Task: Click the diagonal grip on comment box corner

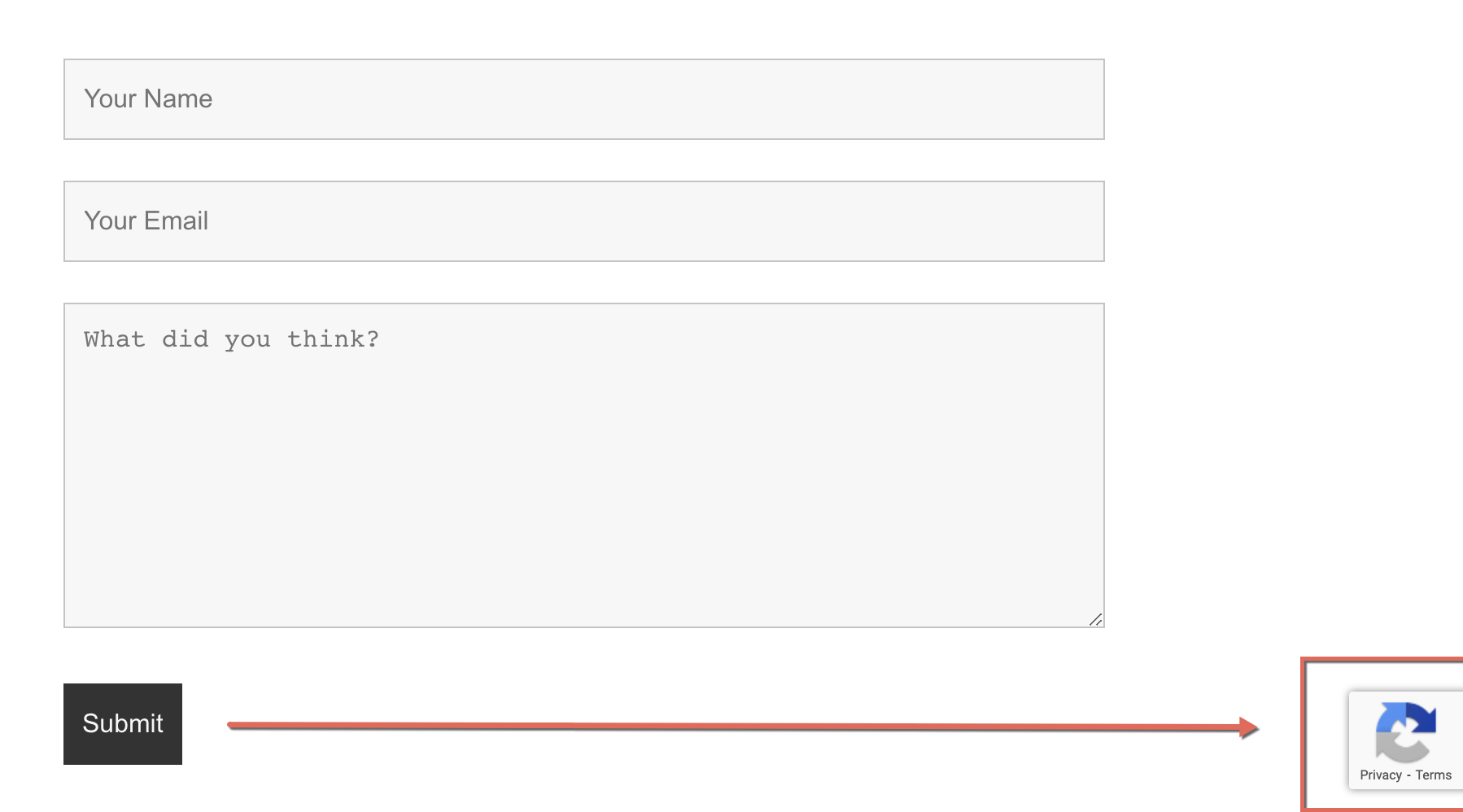Action: [x=1095, y=619]
